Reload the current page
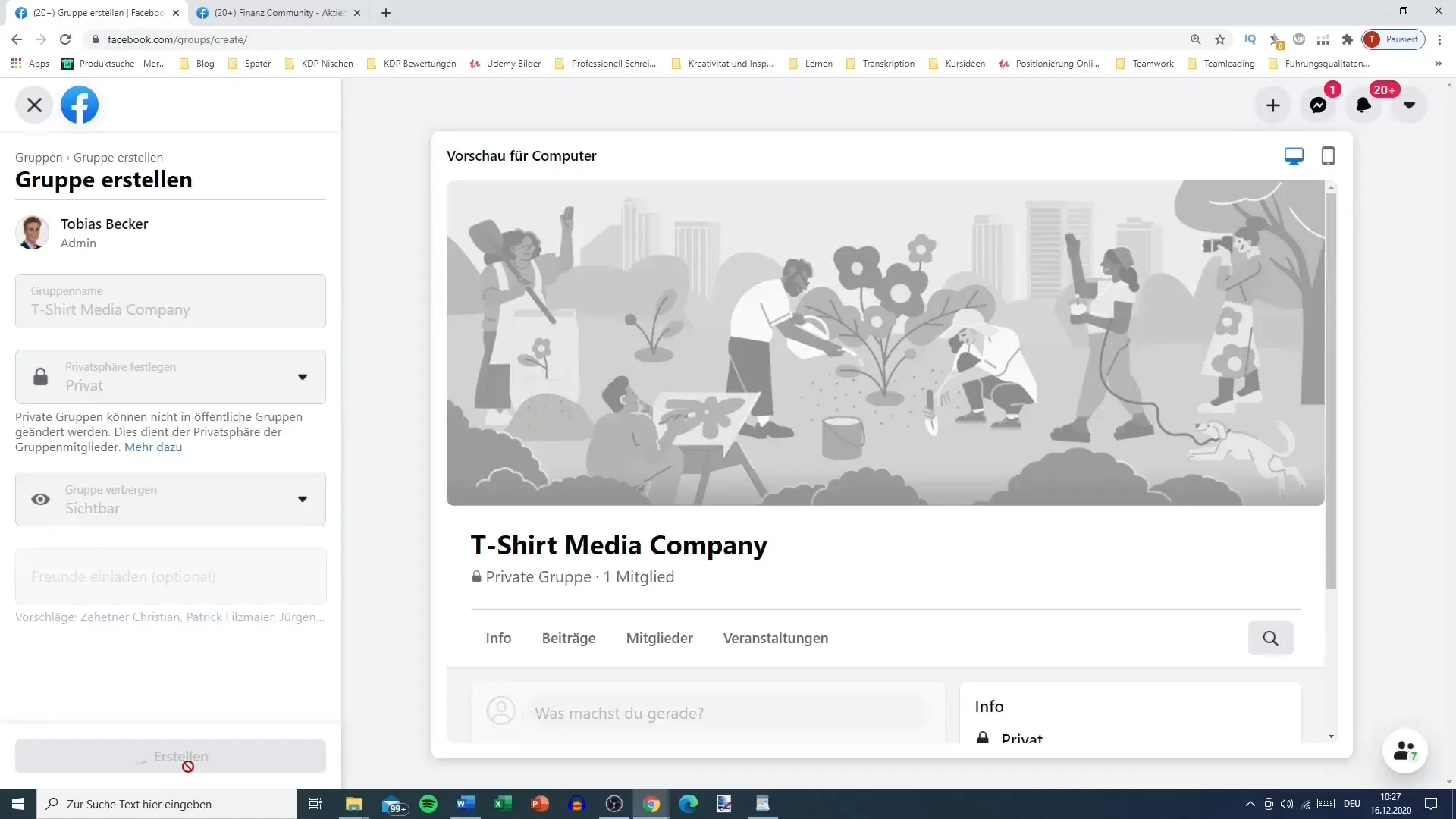1456x819 pixels. pos(65,39)
